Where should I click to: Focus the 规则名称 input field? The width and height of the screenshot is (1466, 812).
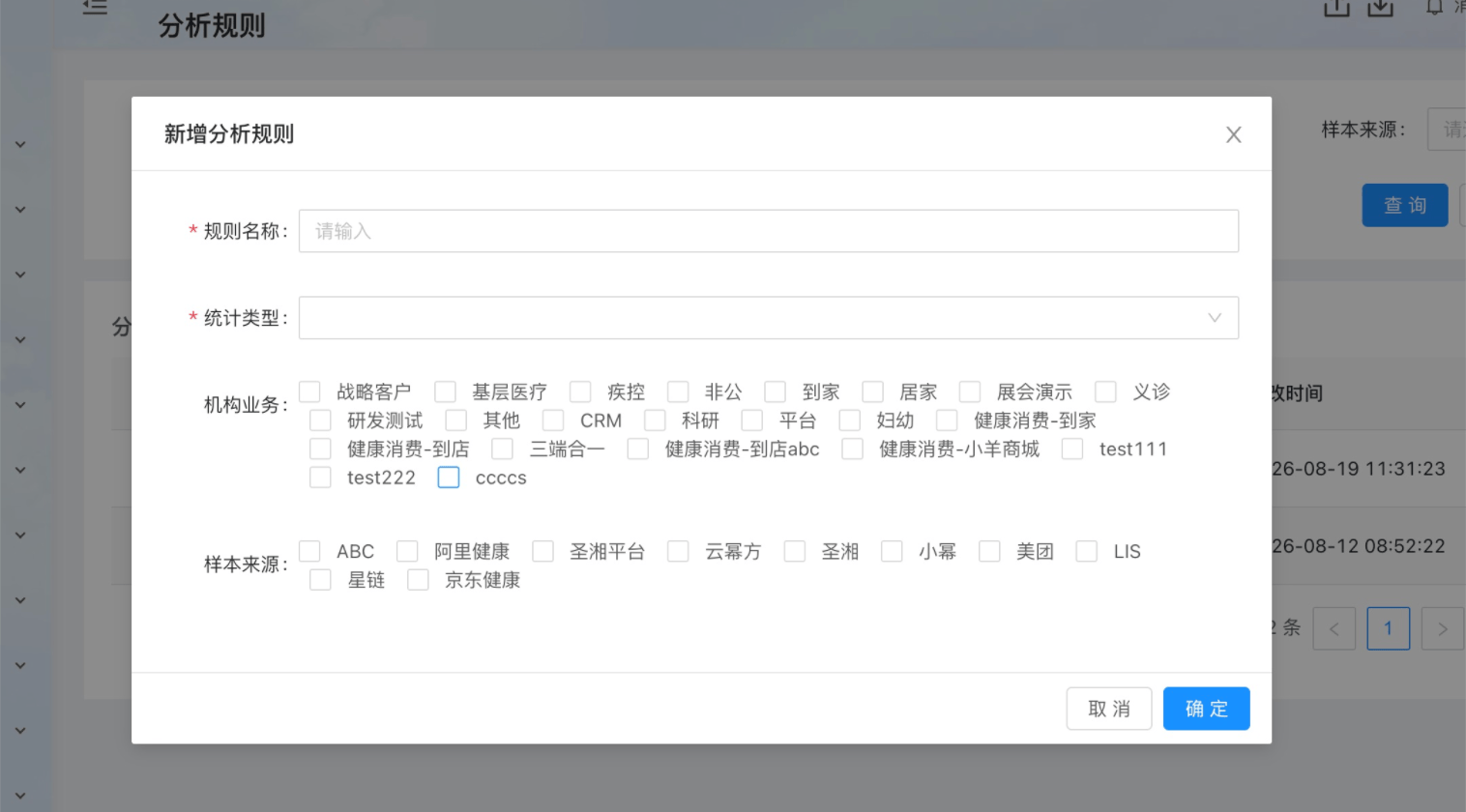[769, 231]
